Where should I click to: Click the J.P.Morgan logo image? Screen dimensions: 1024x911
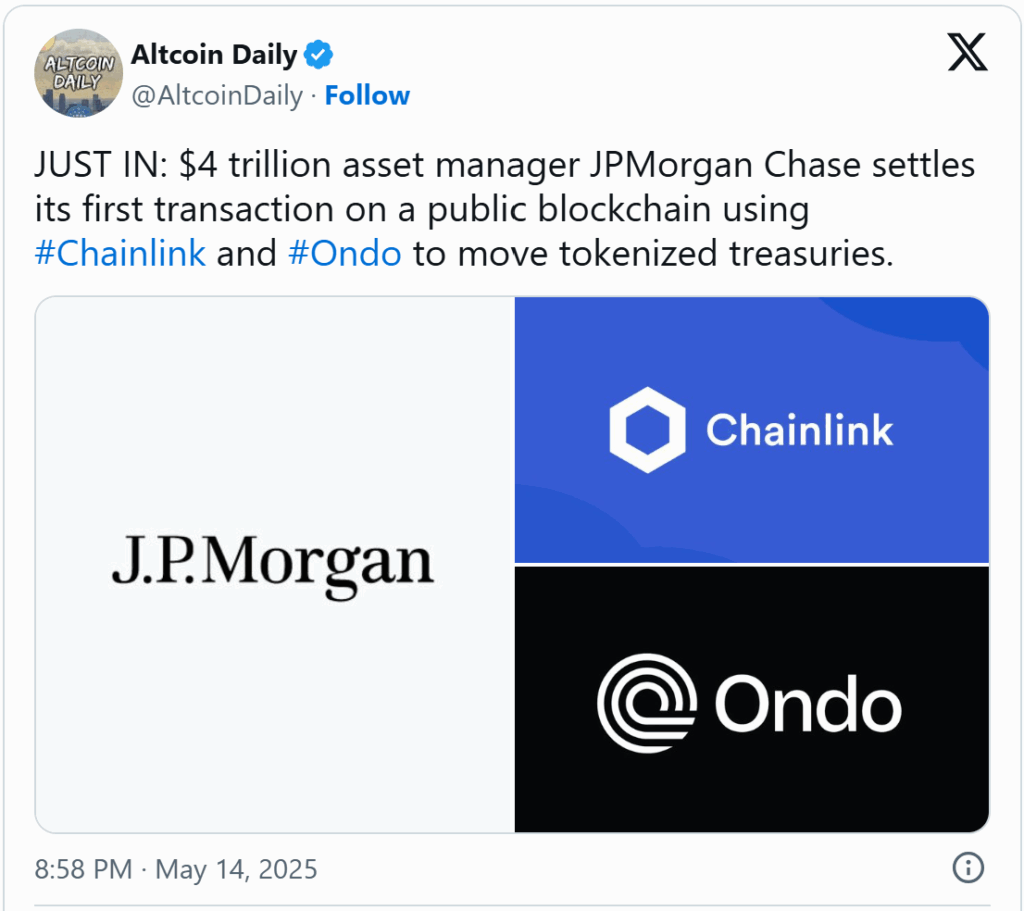pyautogui.click(x=274, y=566)
